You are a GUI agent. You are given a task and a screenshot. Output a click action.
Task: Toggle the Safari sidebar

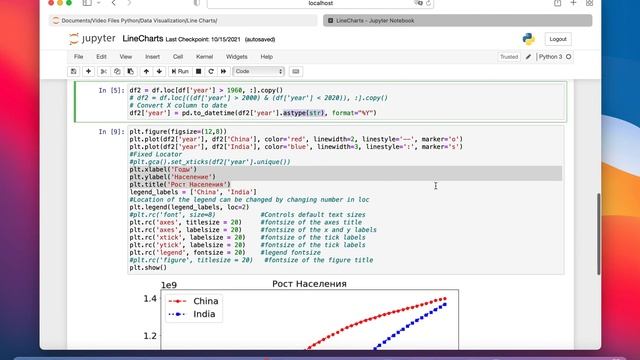[x=87, y=3]
